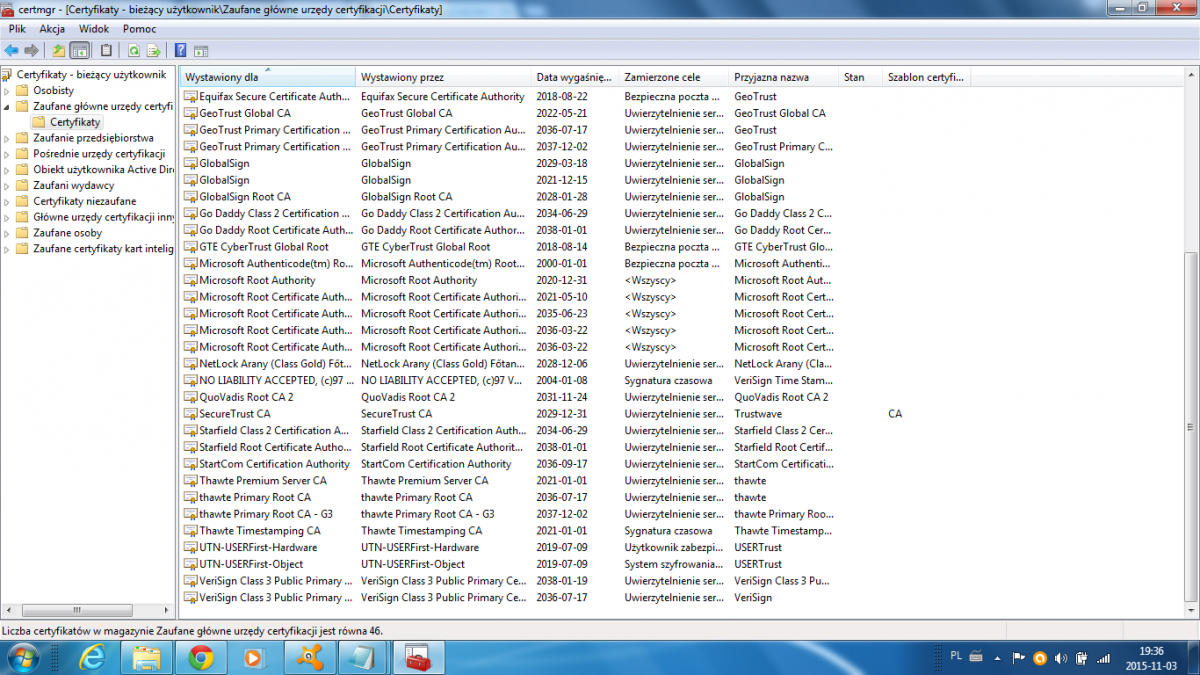This screenshot has height=675, width=1200.
Task: Click the Forward arrow in the toolbar
Action: click(32, 50)
